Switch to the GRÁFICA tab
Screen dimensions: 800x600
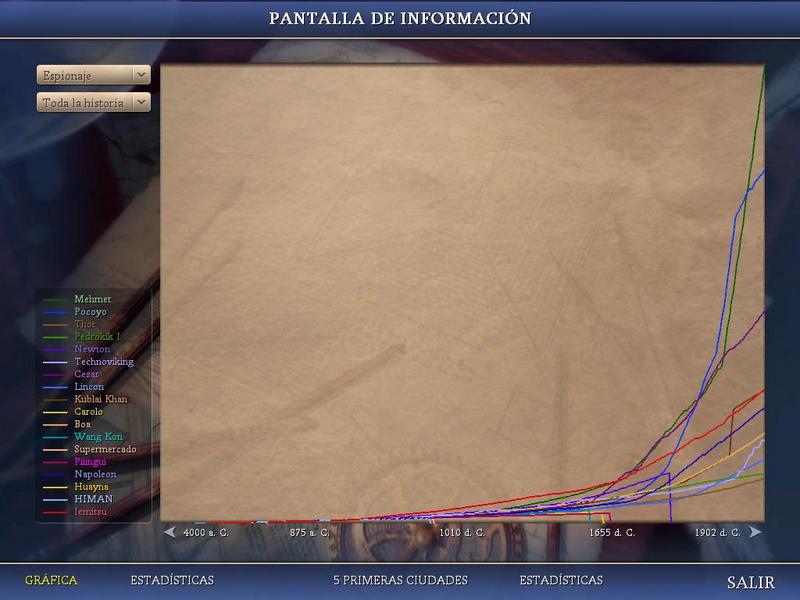50,581
